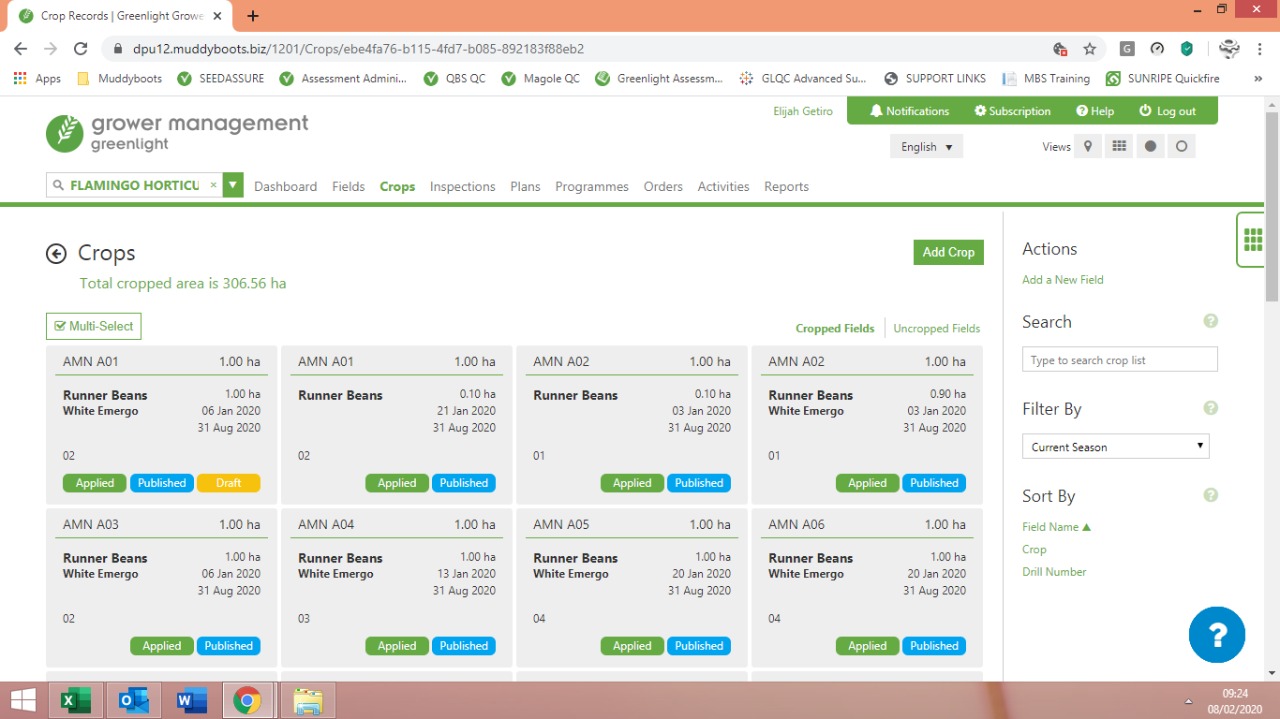Open the Inspections menu item

462,187
